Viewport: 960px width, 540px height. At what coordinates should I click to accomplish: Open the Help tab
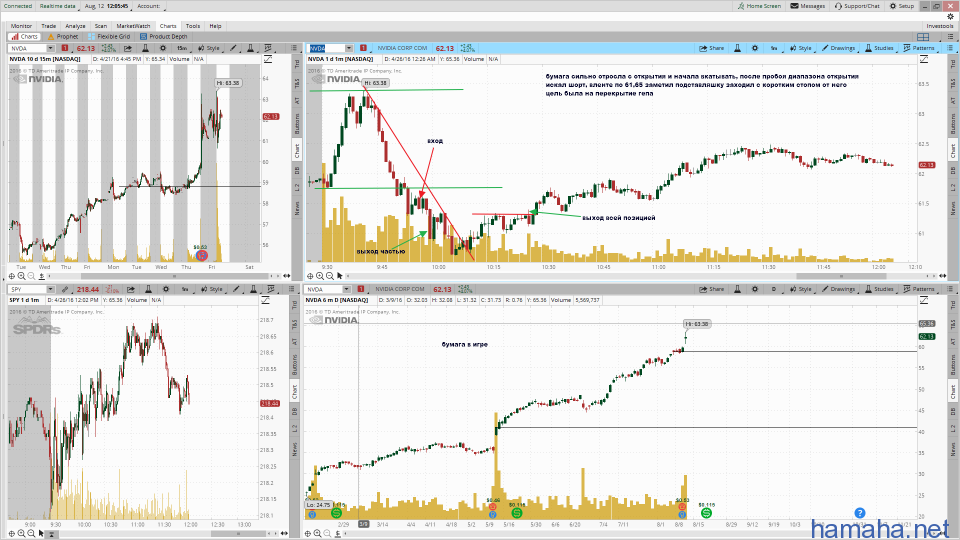click(x=216, y=26)
